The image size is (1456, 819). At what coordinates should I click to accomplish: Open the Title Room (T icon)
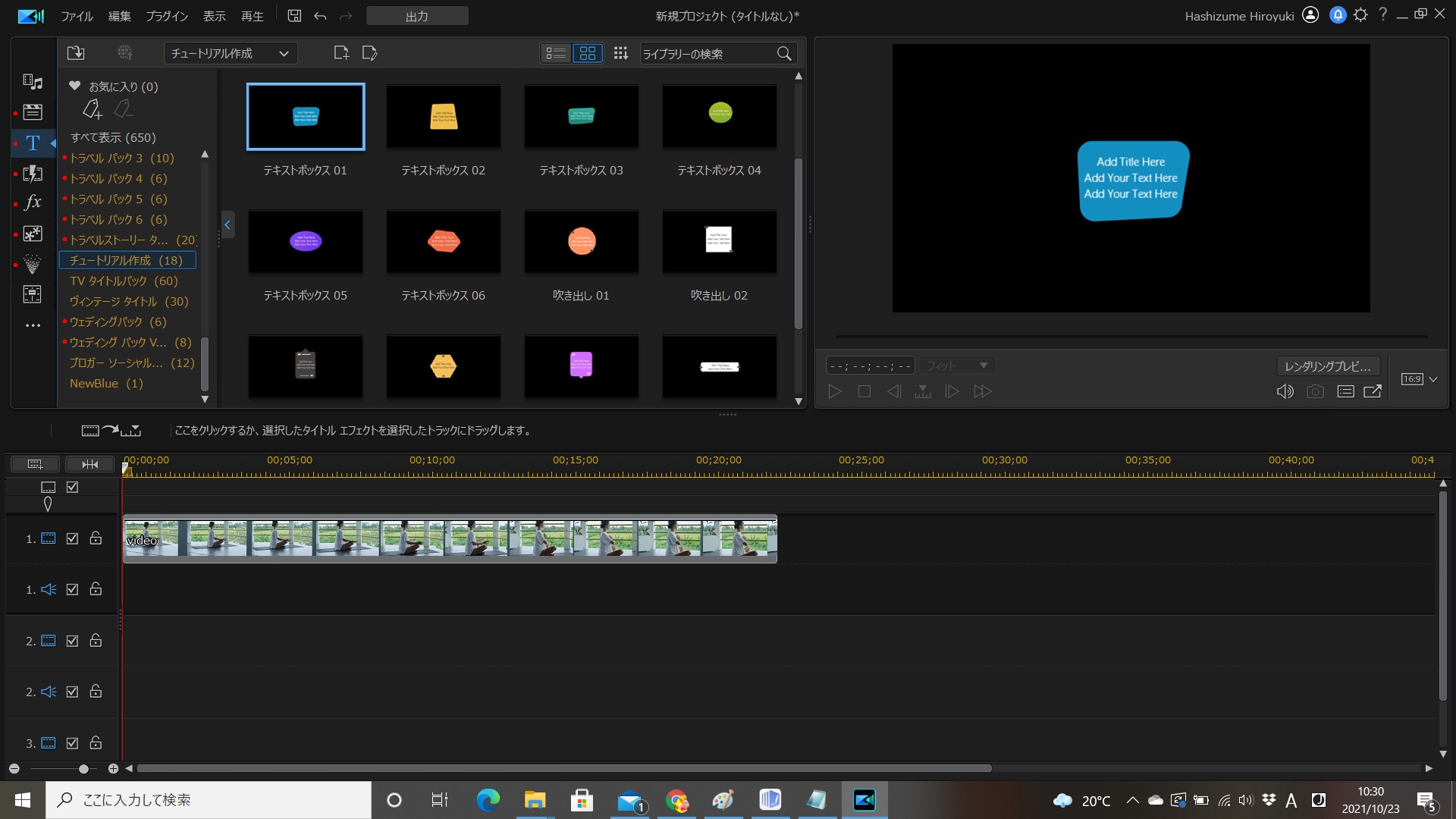pos(33,143)
